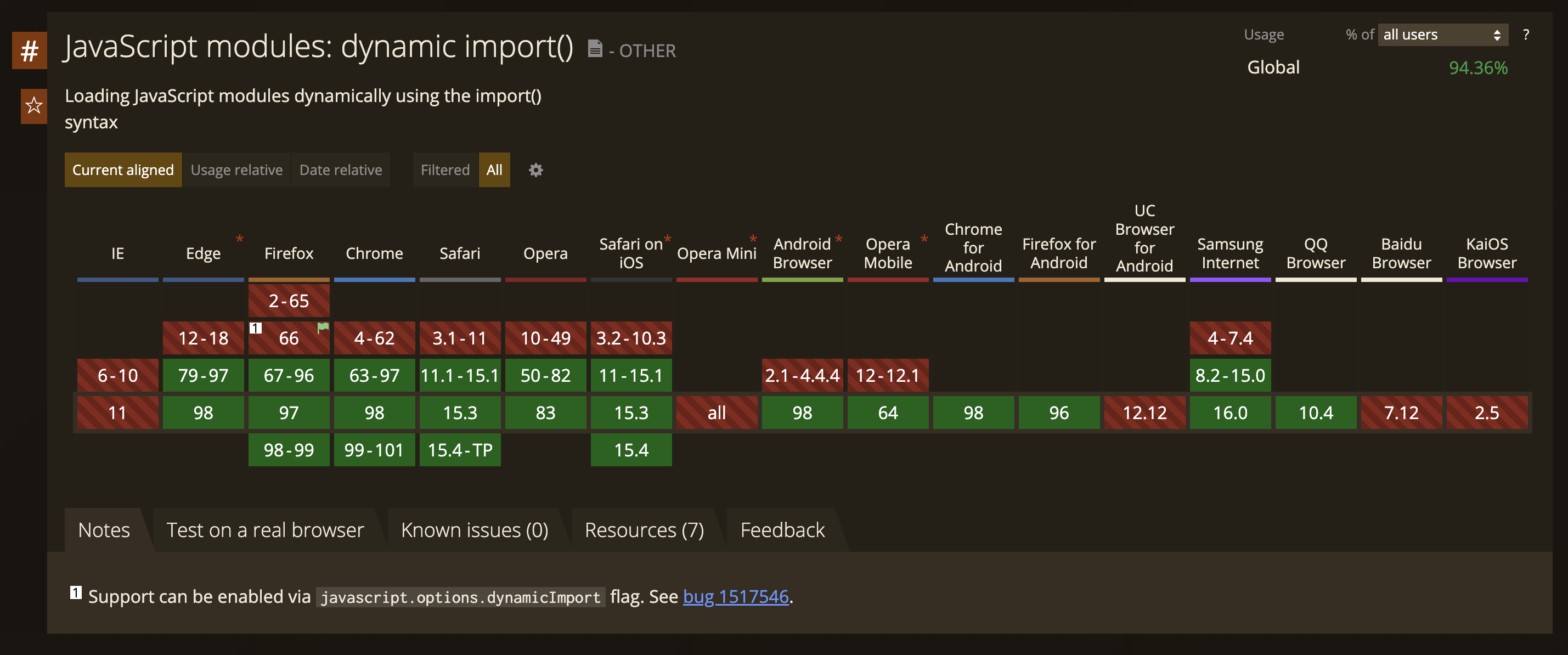Click Android Browser 2.1-4.4.4 cell
This screenshot has height=655, width=1568.
click(802, 376)
